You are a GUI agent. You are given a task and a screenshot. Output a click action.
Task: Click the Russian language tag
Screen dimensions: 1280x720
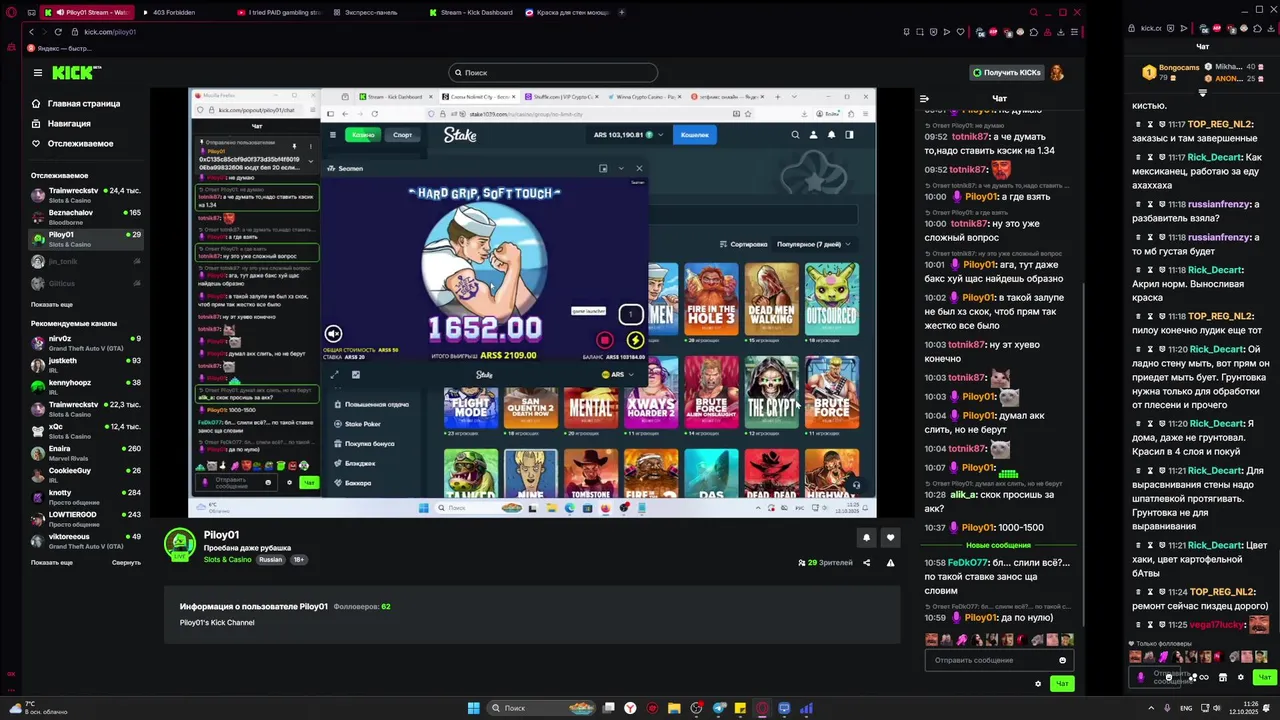270,560
